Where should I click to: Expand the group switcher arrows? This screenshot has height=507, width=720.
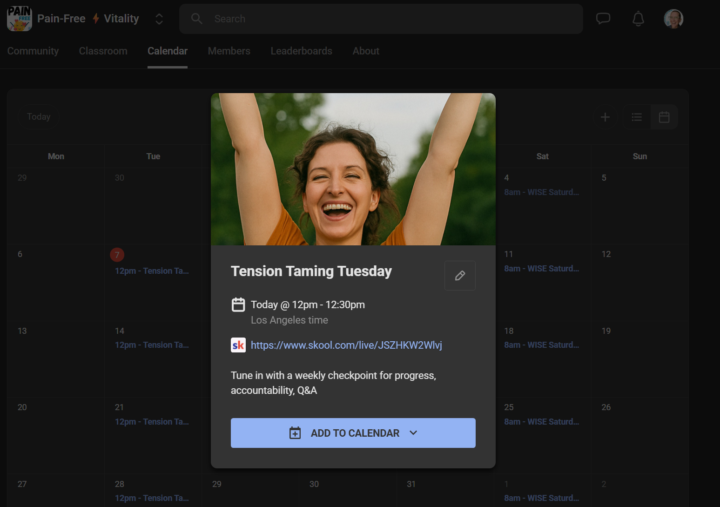coord(158,19)
